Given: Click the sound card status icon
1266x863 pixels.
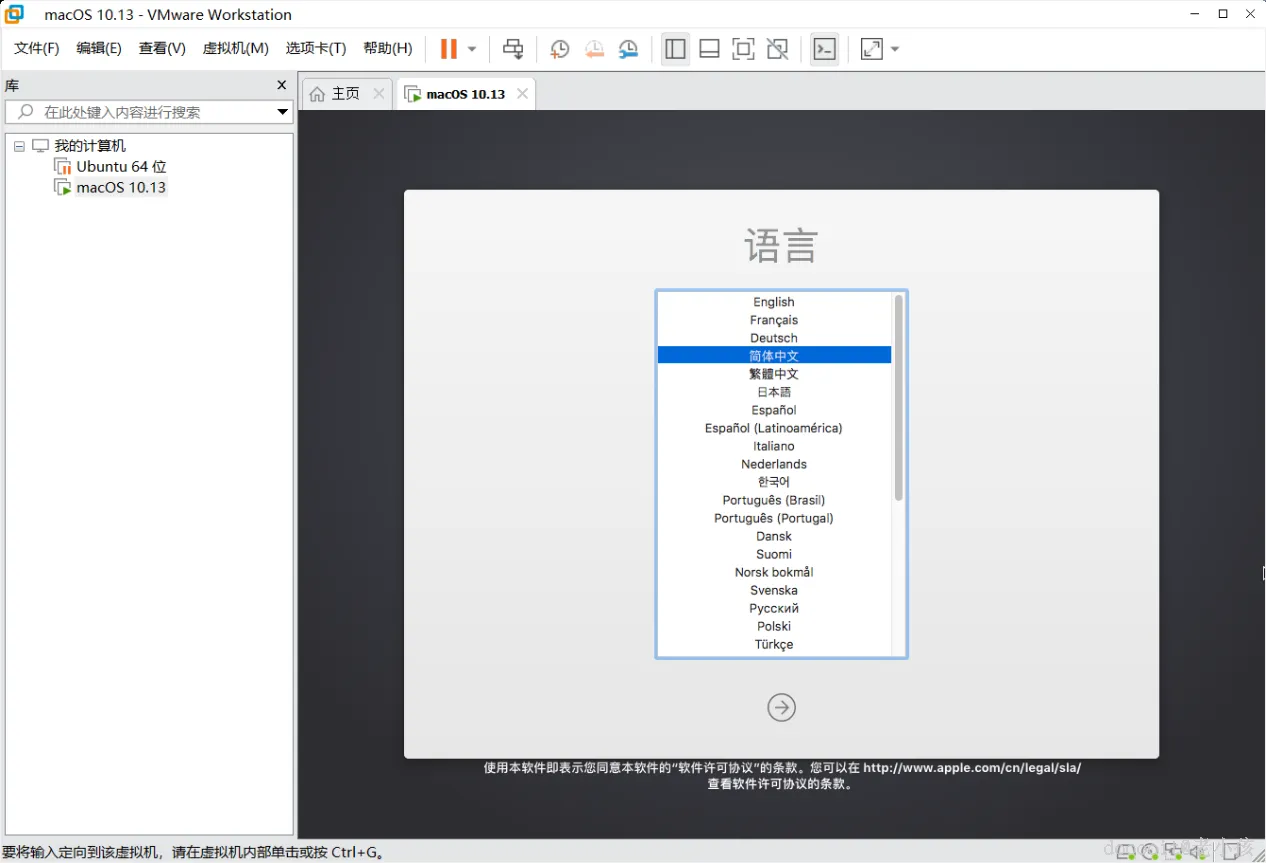Looking at the screenshot, I should click(x=1198, y=851).
